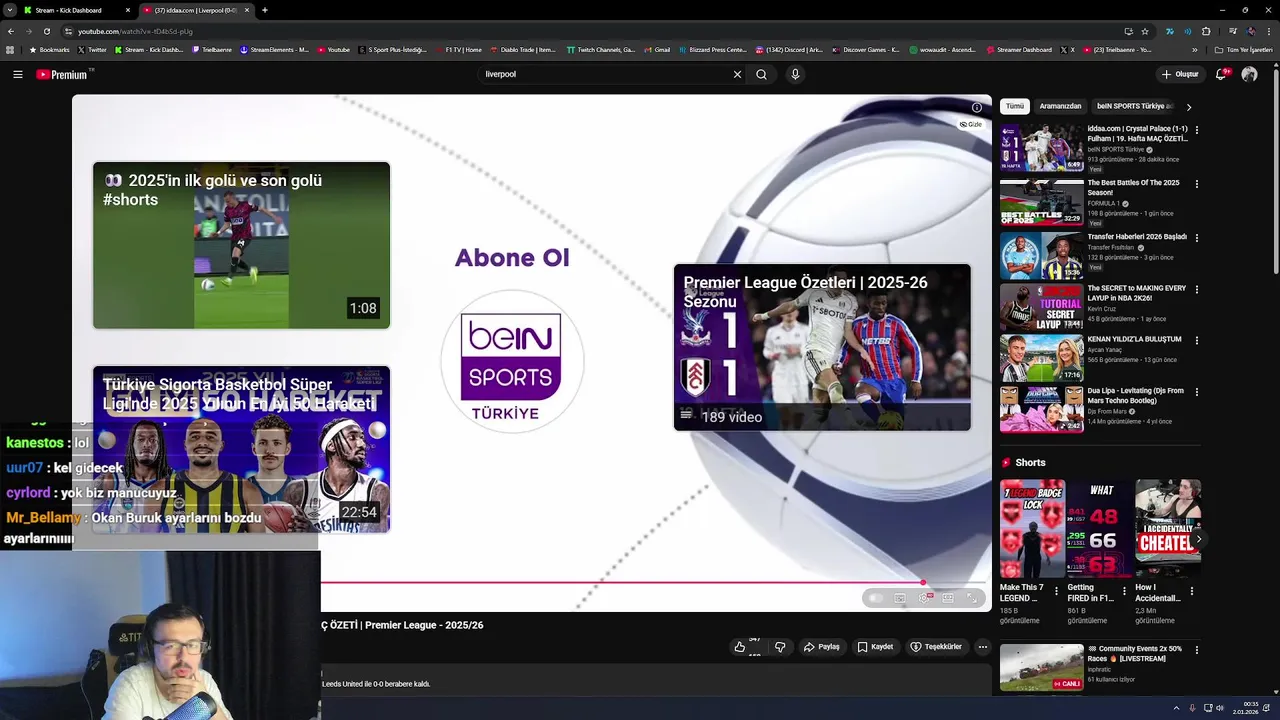Seek using the red progress bar

click(x=654, y=582)
